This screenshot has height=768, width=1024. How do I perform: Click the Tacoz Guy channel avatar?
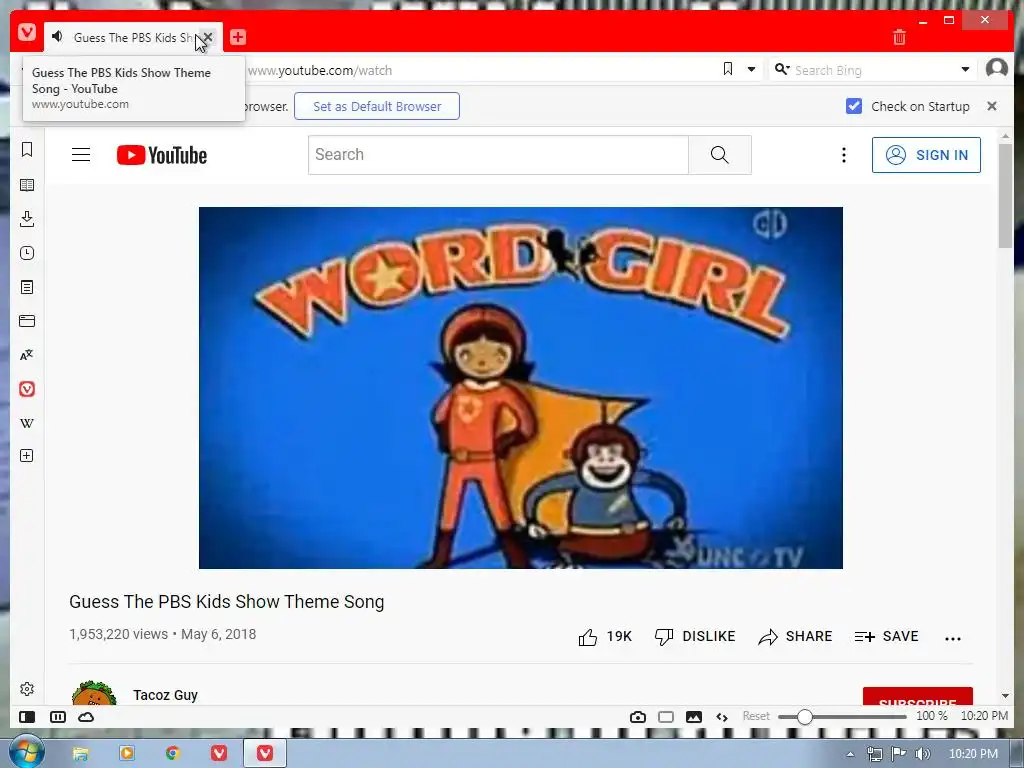pyautogui.click(x=94, y=693)
